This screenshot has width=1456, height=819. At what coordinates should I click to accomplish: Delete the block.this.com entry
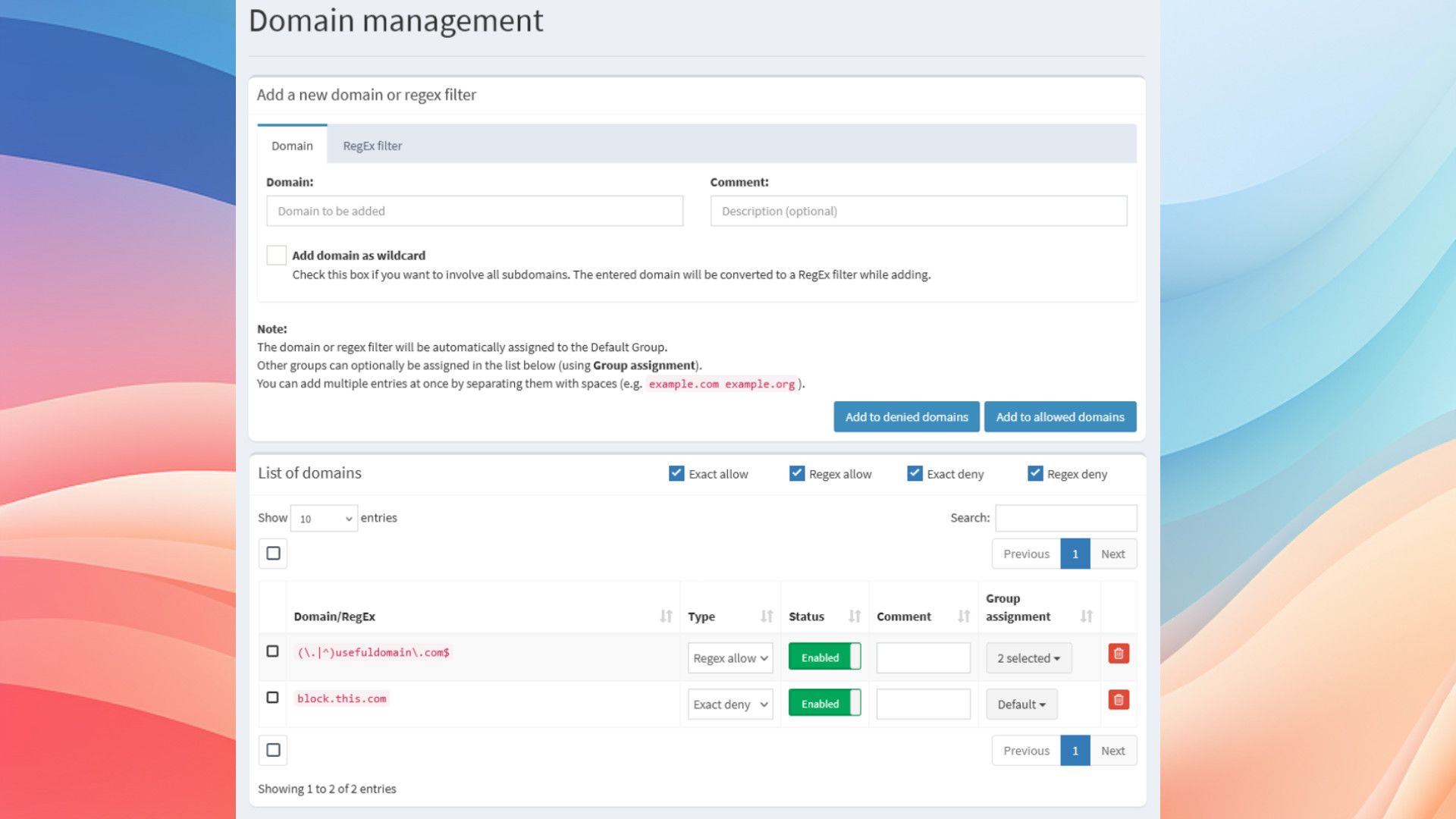[x=1119, y=700]
